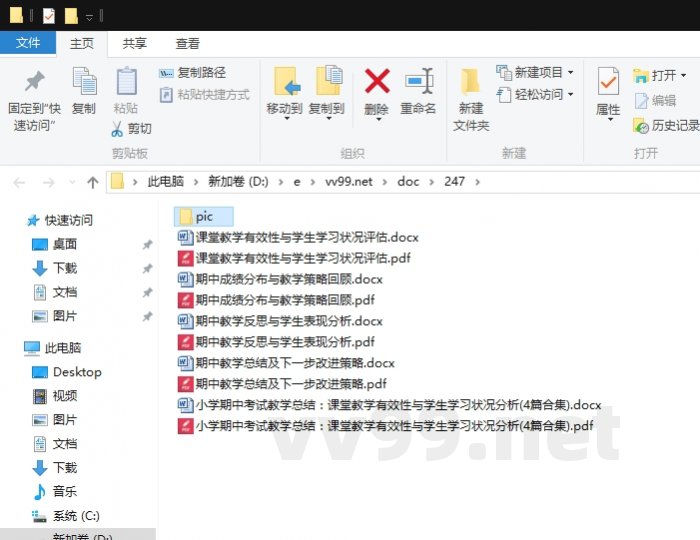Click the Properties checkmark icon
Screen dimensions: 700x540
[x=608, y=81]
